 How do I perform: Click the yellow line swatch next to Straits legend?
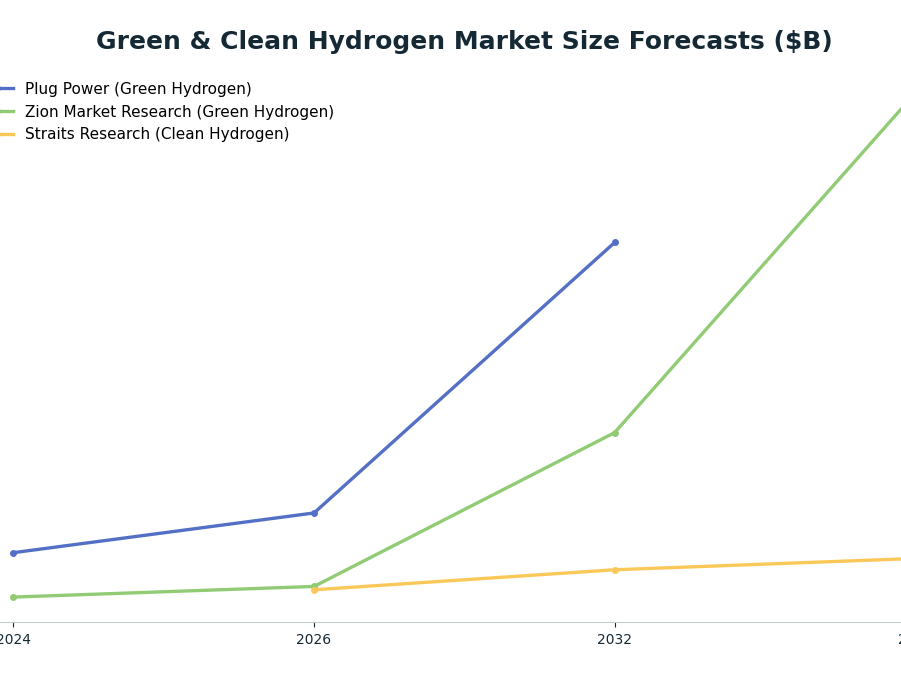(x=7, y=134)
